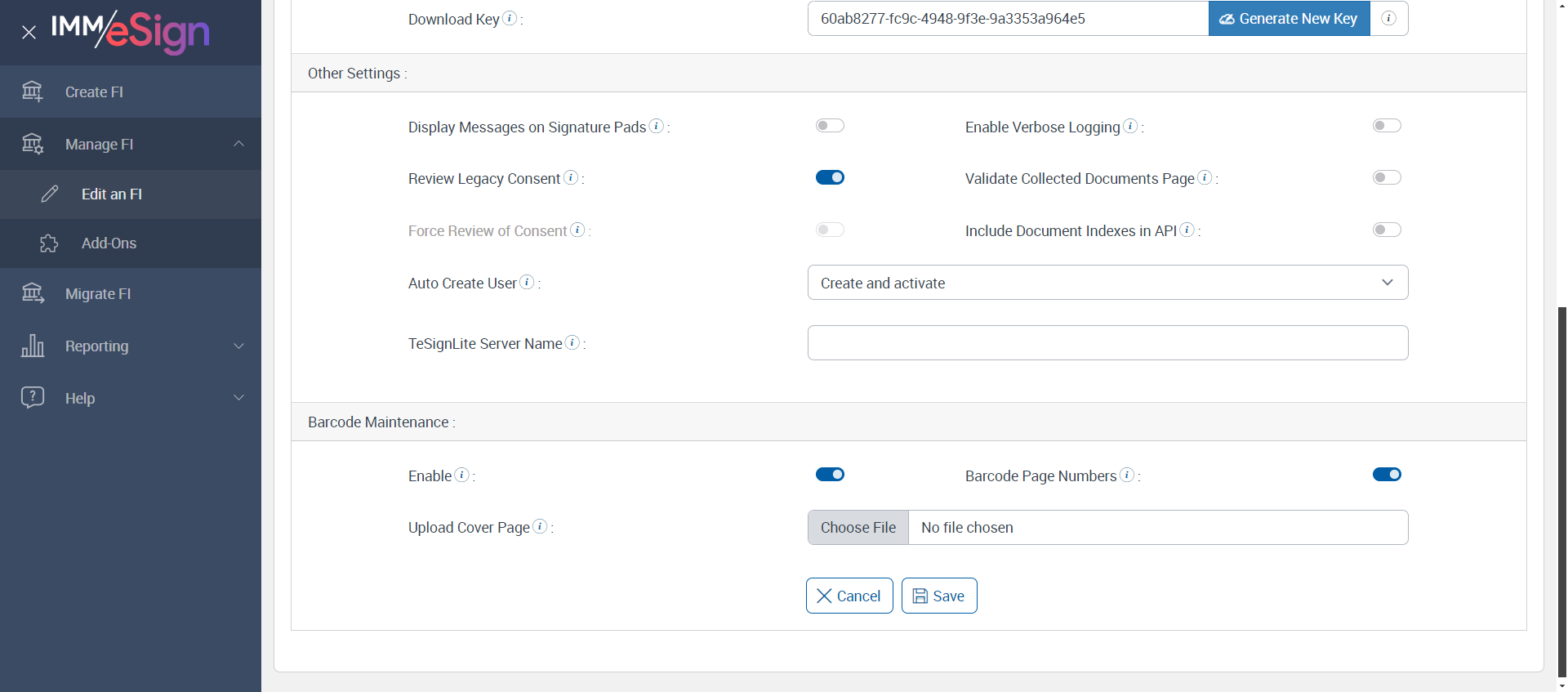The height and width of the screenshot is (692, 1568).
Task: Turn off Review Legacy Consent toggle
Action: (830, 177)
